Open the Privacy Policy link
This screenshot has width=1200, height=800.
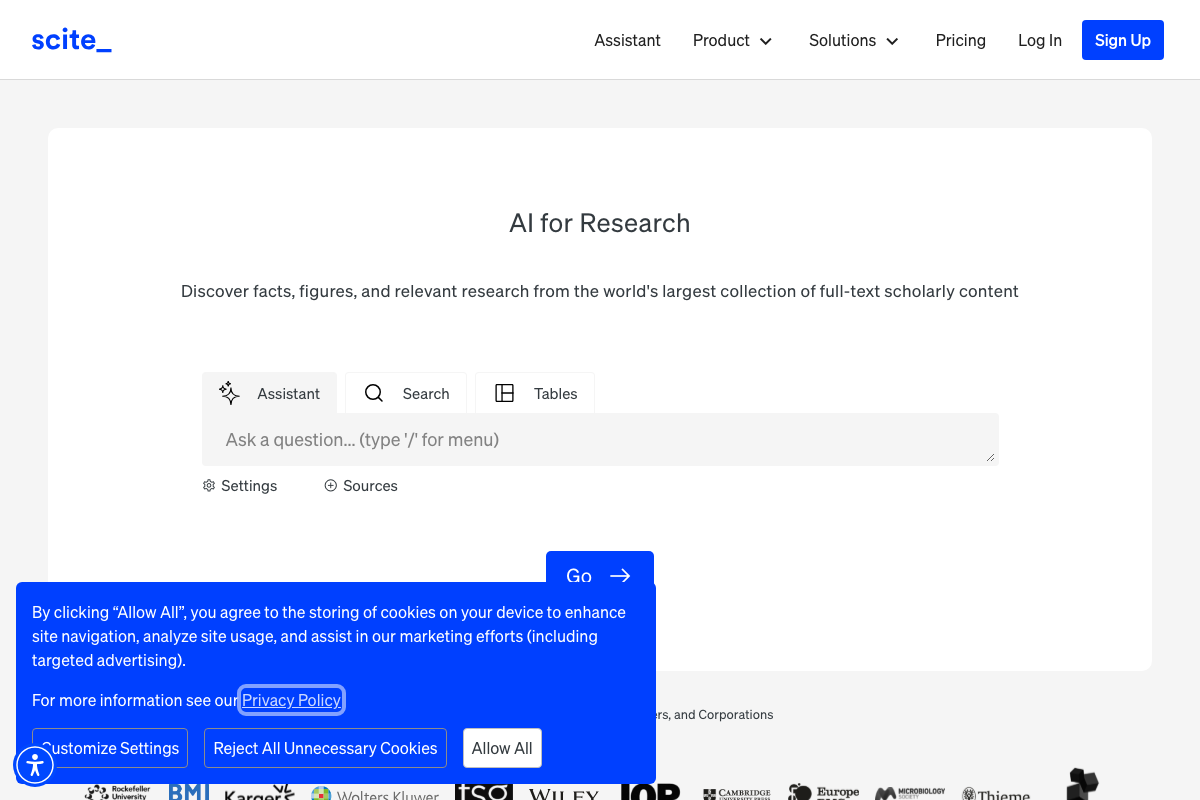point(292,700)
